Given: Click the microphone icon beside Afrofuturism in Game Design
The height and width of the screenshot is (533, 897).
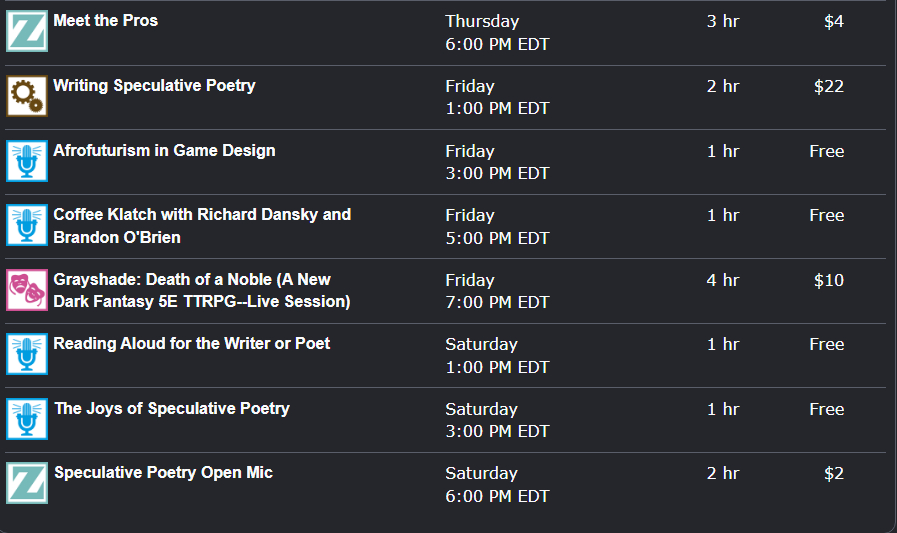Looking at the screenshot, I should click(27, 161).
